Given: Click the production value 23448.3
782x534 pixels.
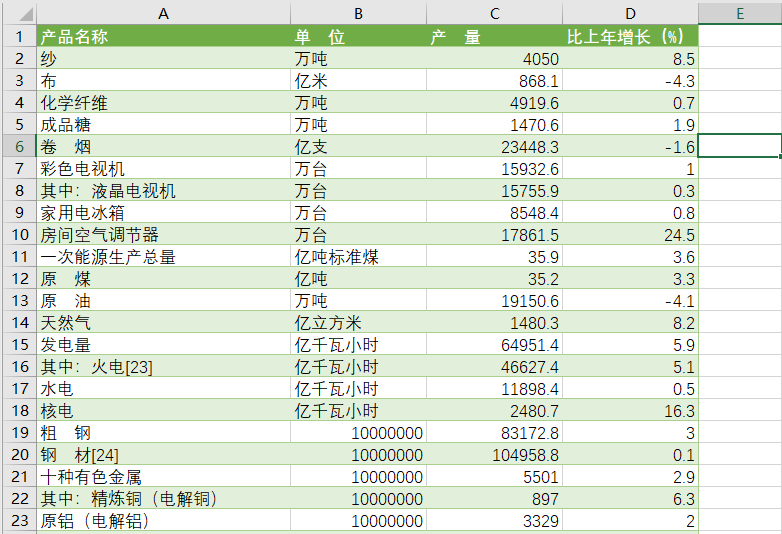Looking at the screenshot, I should pyautogui.click(x=495, y=147).
